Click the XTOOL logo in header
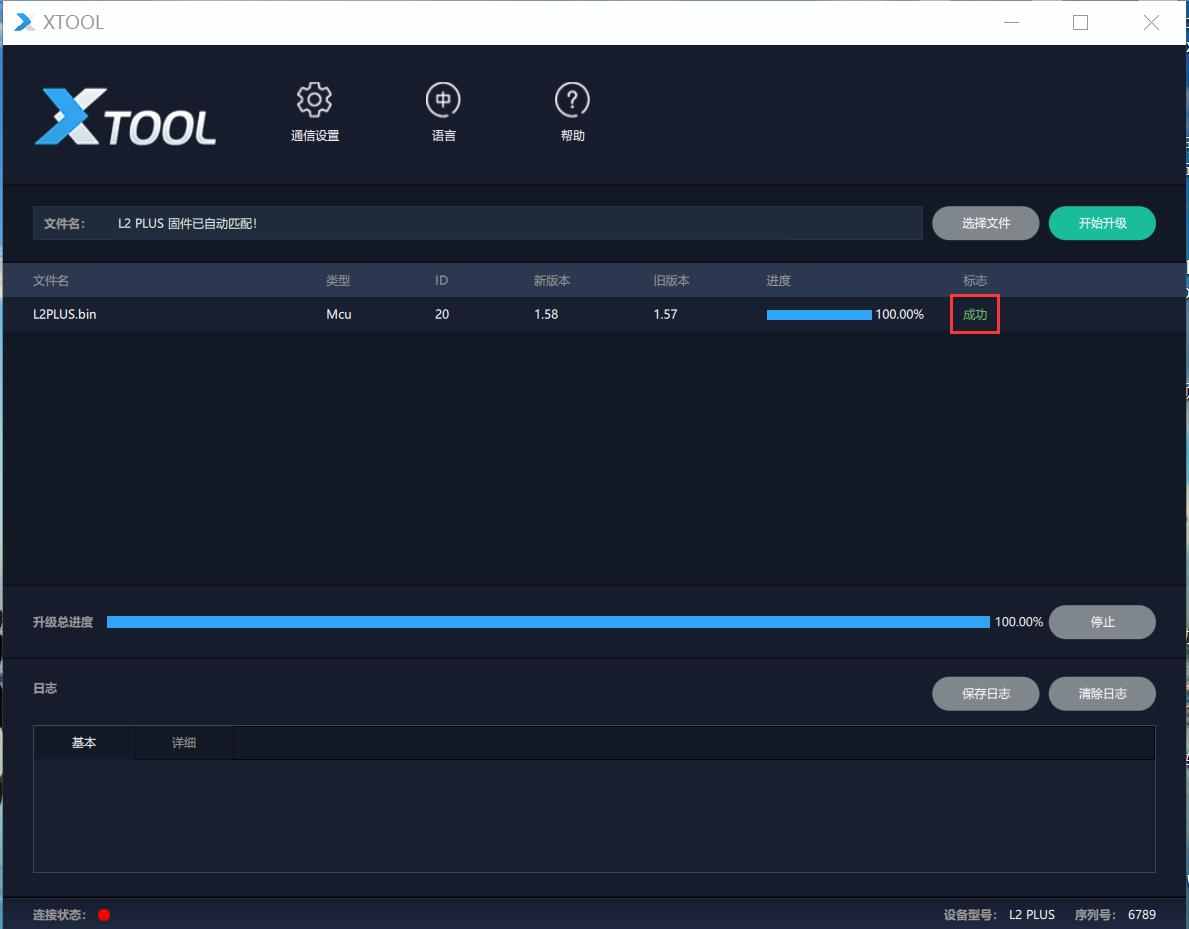This screenshot has height=929, width=1189. pos(126,117)
